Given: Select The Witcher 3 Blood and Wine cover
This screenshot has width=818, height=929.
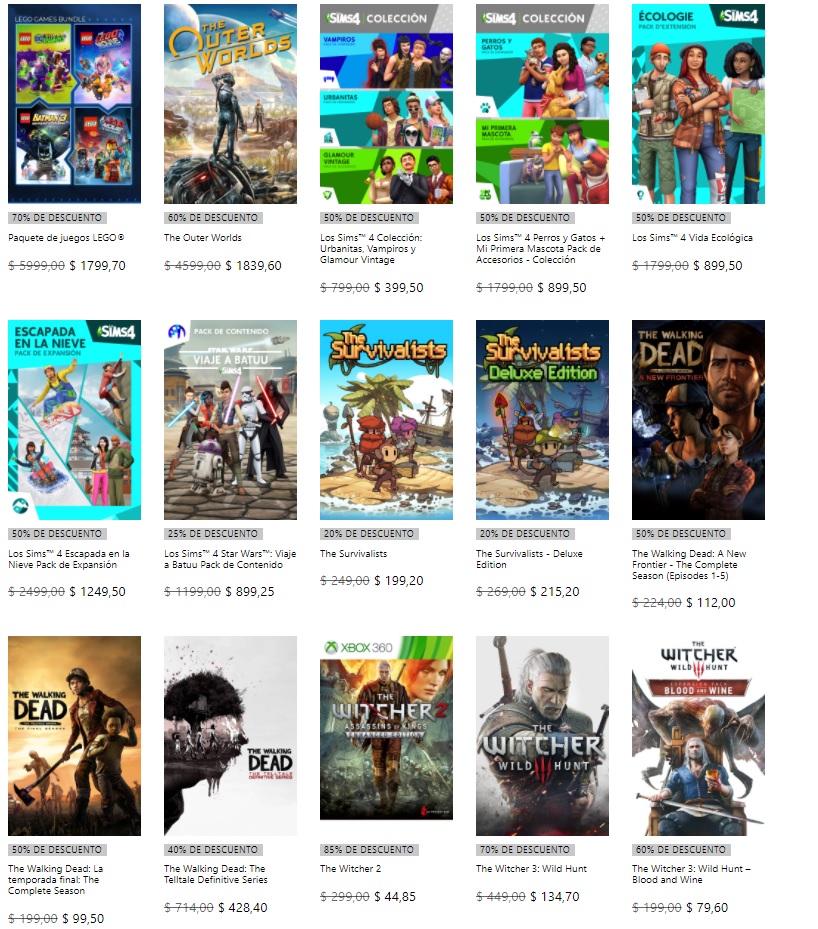Looking at the screenshot, I should [x=698, y=736].
